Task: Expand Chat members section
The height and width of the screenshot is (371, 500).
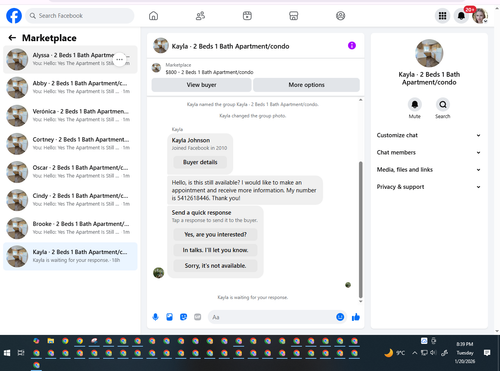Action: point(429,153)
